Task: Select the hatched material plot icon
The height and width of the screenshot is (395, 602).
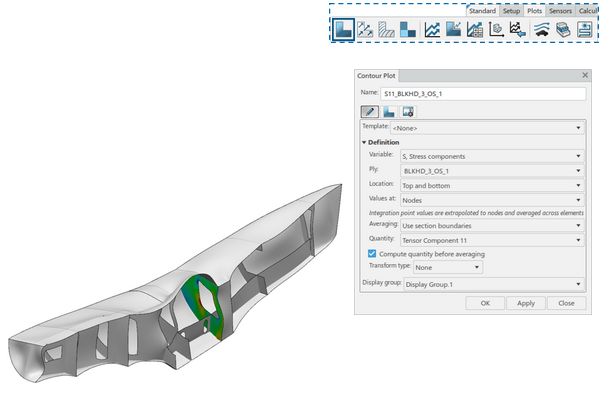Action: (386, 30)
